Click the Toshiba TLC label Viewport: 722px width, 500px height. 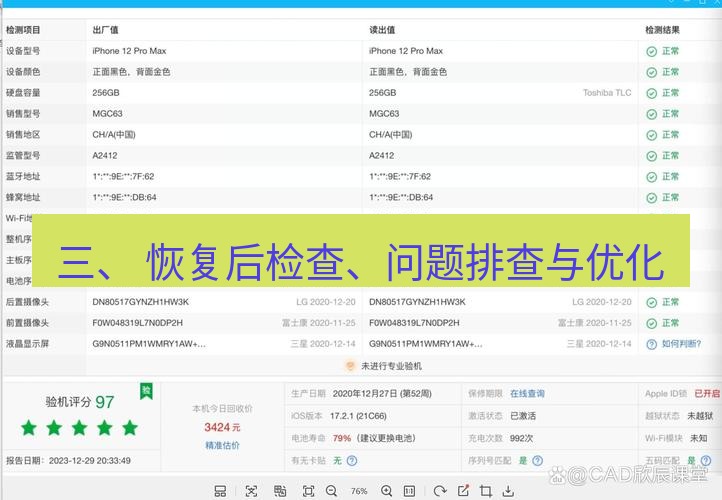(x=607, y=93)
